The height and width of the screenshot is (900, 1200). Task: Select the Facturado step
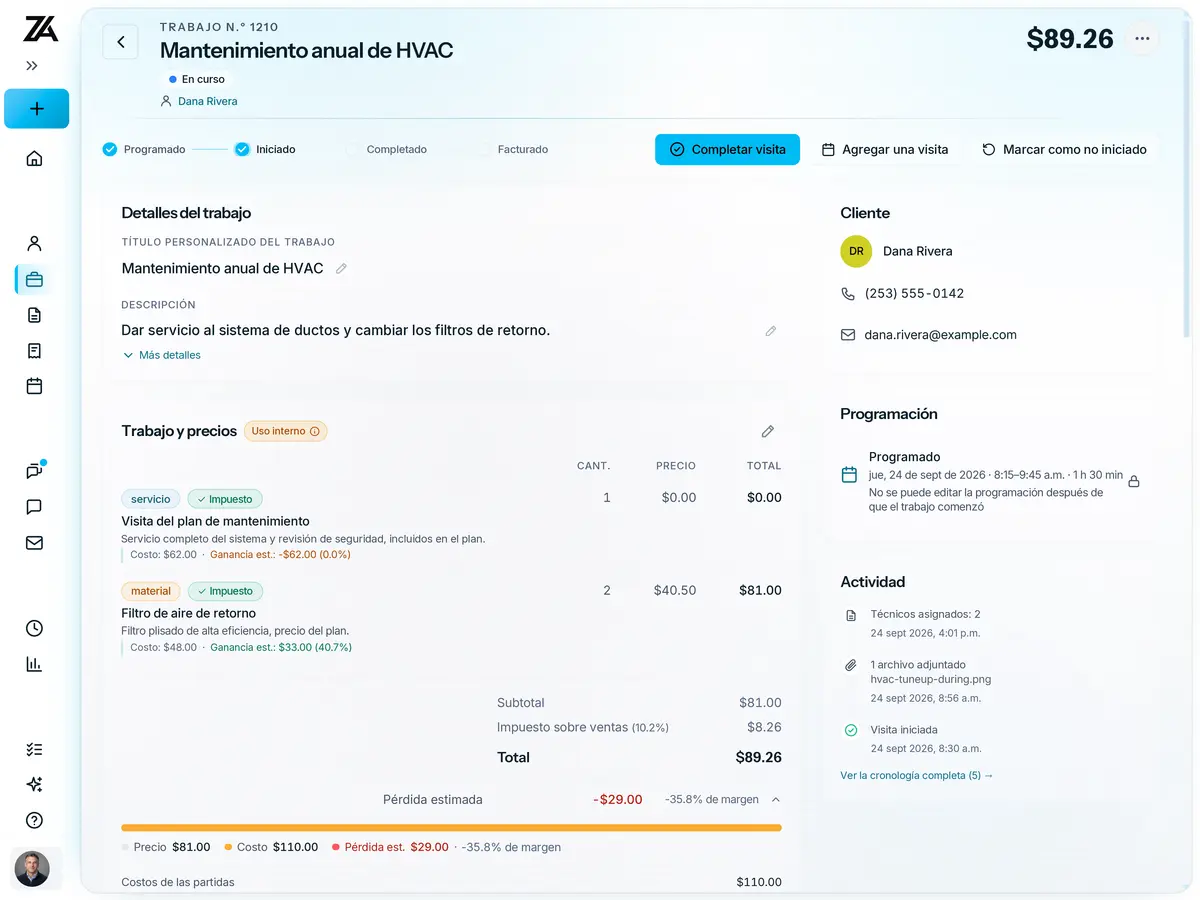(x=513, y=149)
